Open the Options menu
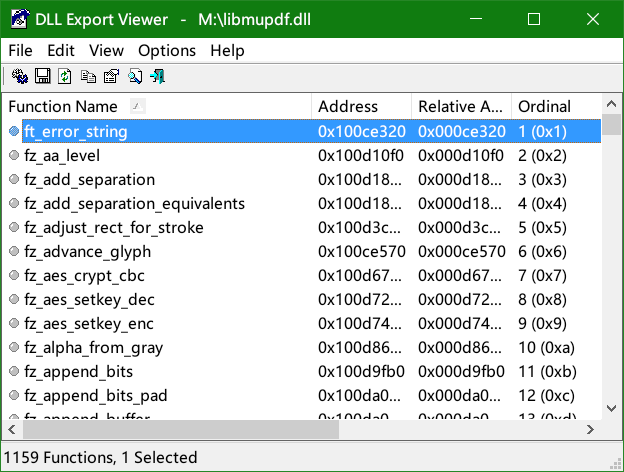Image resolution: width=624 pixels, height=472 pixels. tap(167, 51)
